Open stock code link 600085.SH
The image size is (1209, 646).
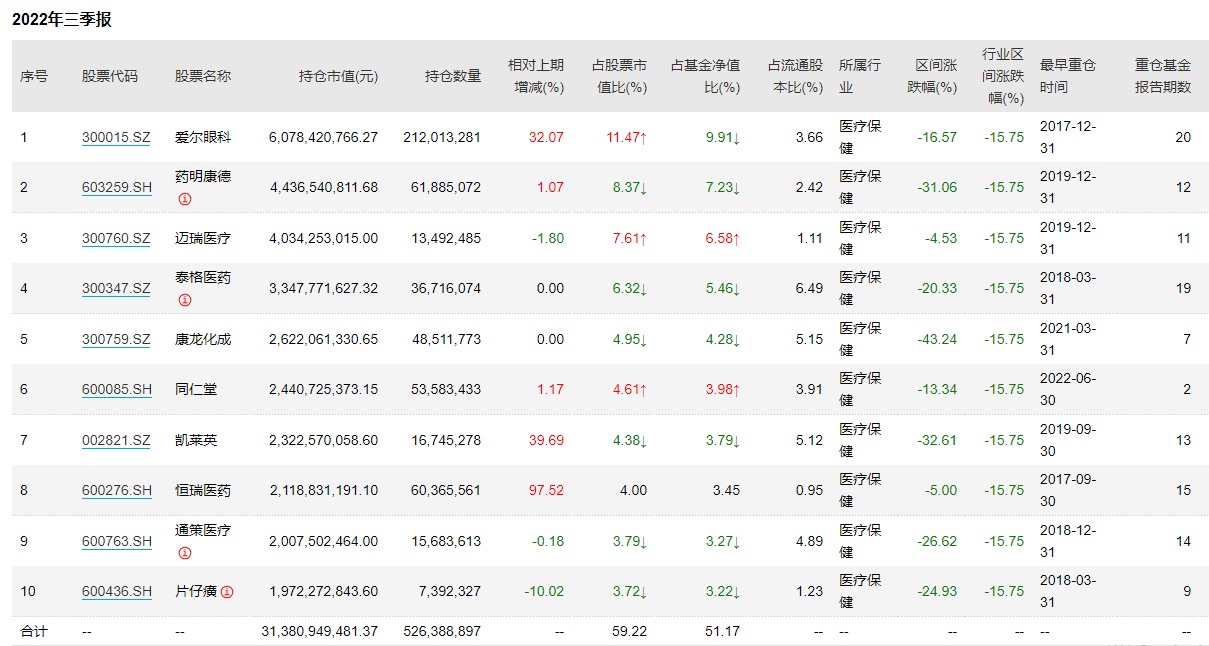click(117, 390)
